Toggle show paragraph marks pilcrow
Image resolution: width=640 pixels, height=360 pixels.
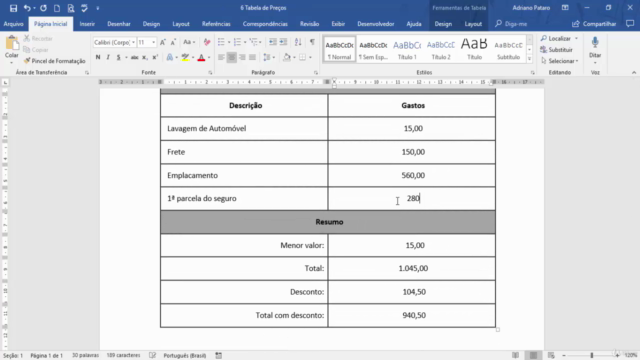pyautogui.click(x=312, y=42)
